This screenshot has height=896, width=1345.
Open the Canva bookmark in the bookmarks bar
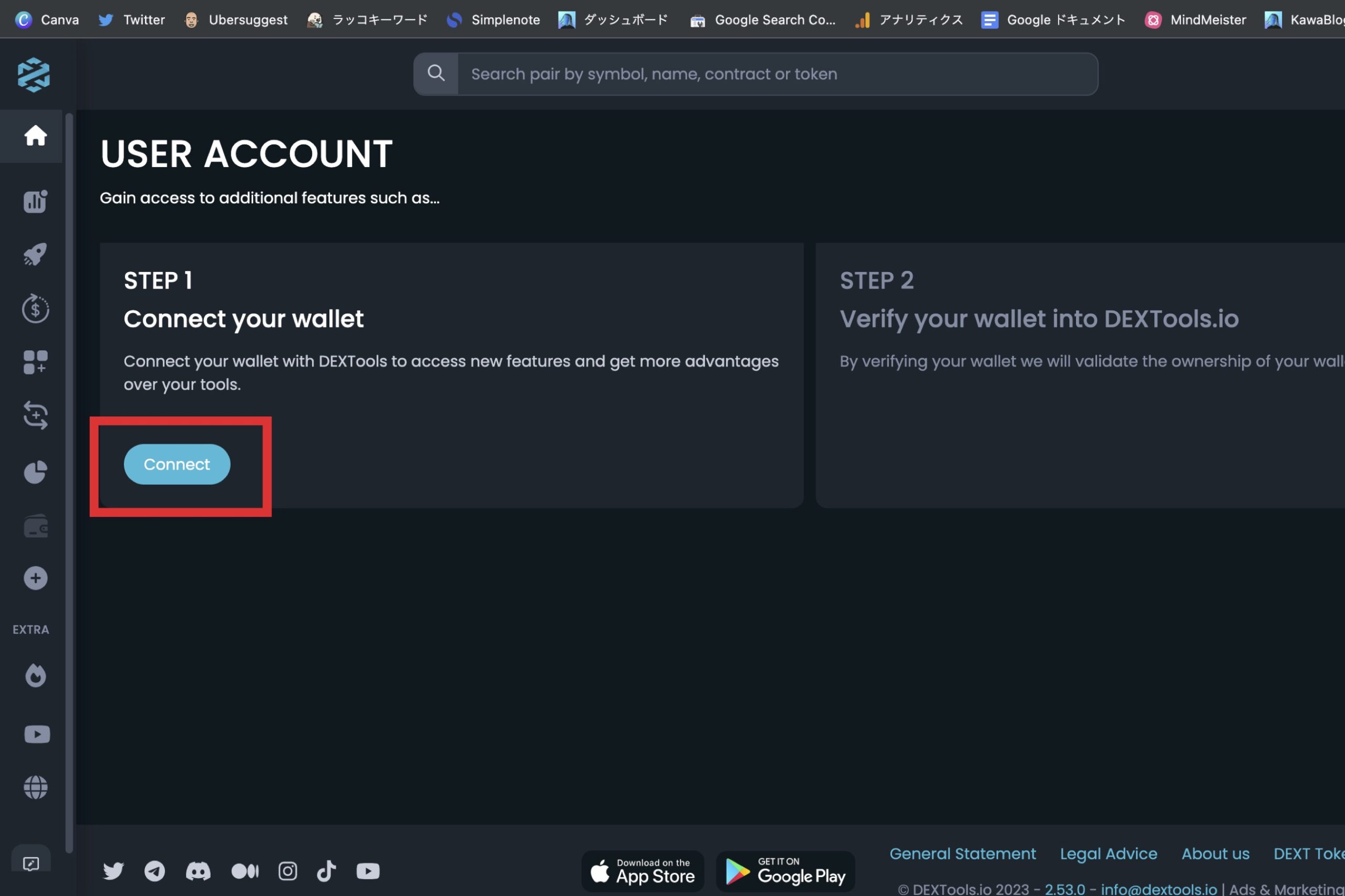pyautogui.click(x=47, y=19)
